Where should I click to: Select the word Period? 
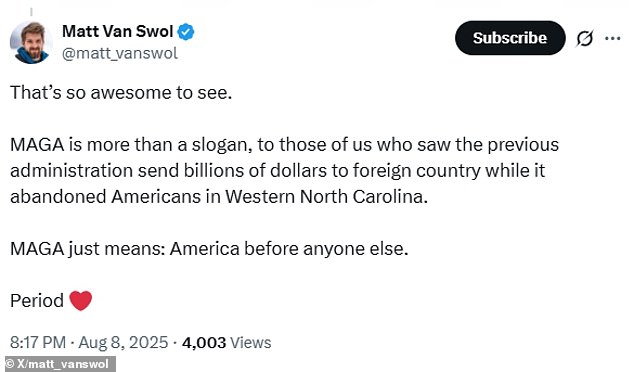(x=37, y=301)
